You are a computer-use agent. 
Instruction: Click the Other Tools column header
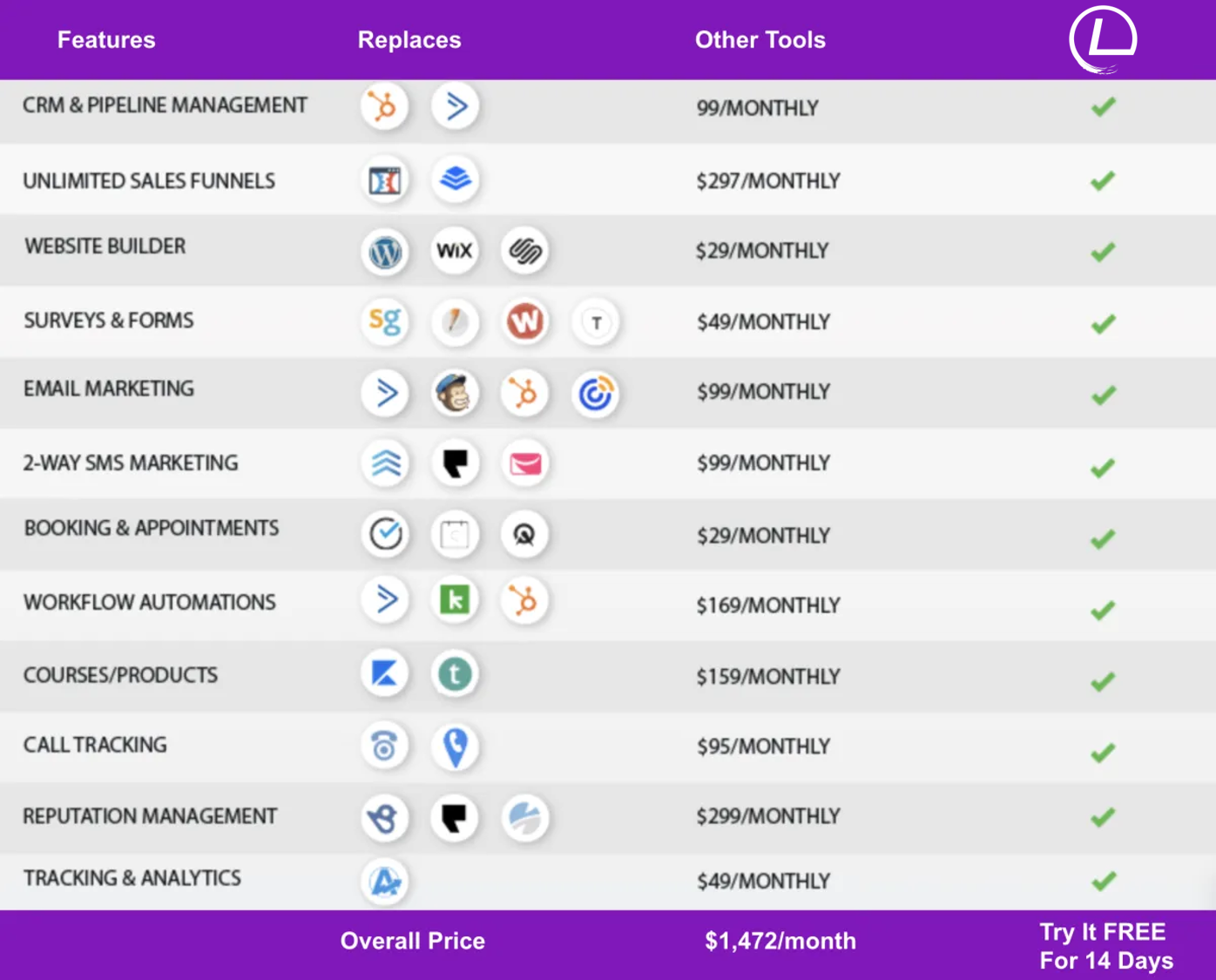(x=760, y=40)
